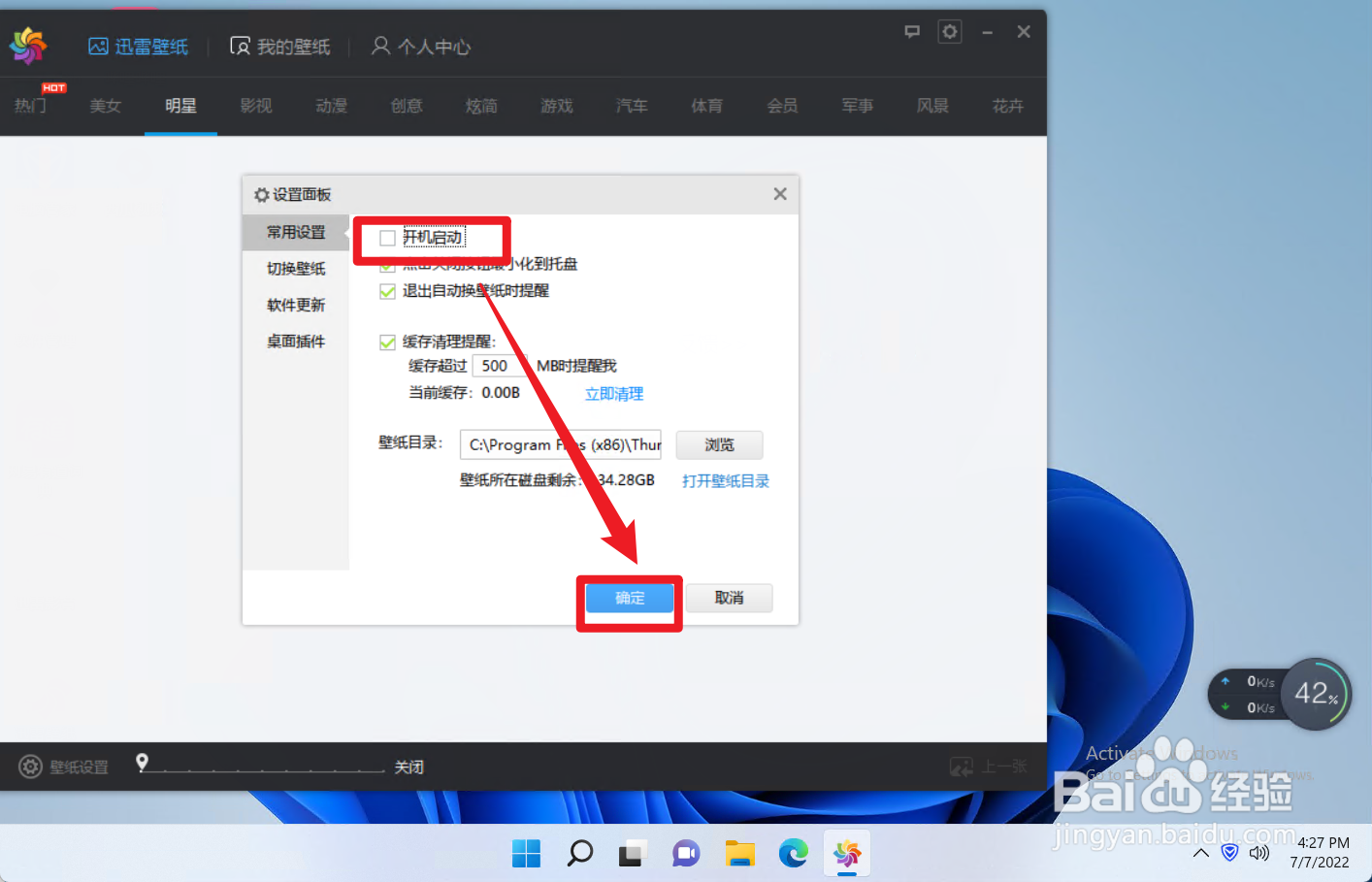Open the Windows Start menu
Screen dimensions: 1372x882
click(526, 854)
